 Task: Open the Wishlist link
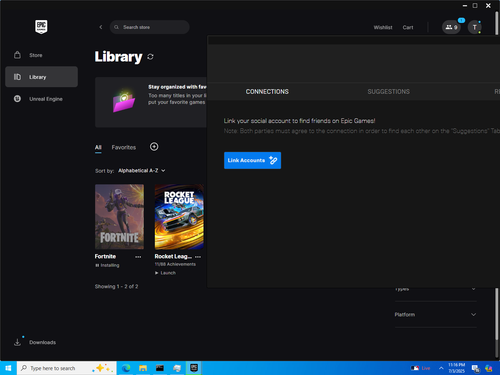coord(383,27)
